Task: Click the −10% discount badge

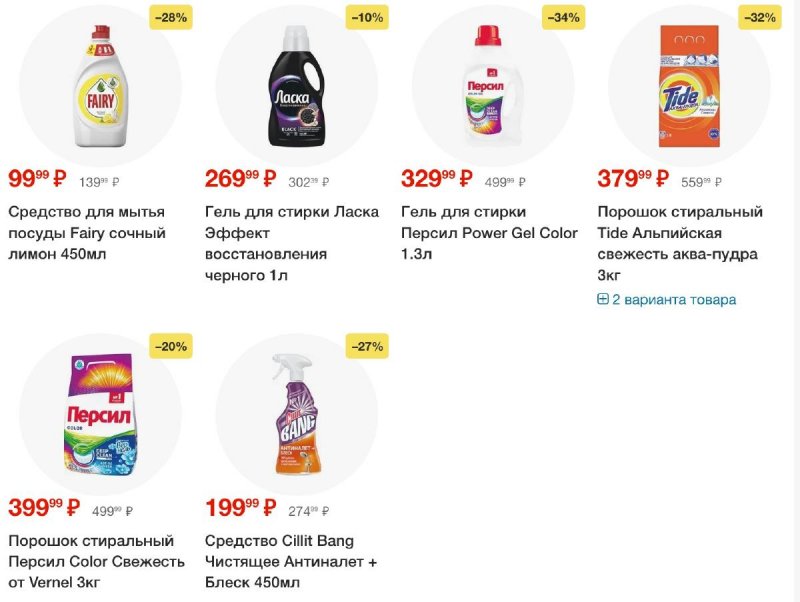Action: [367, 18]
